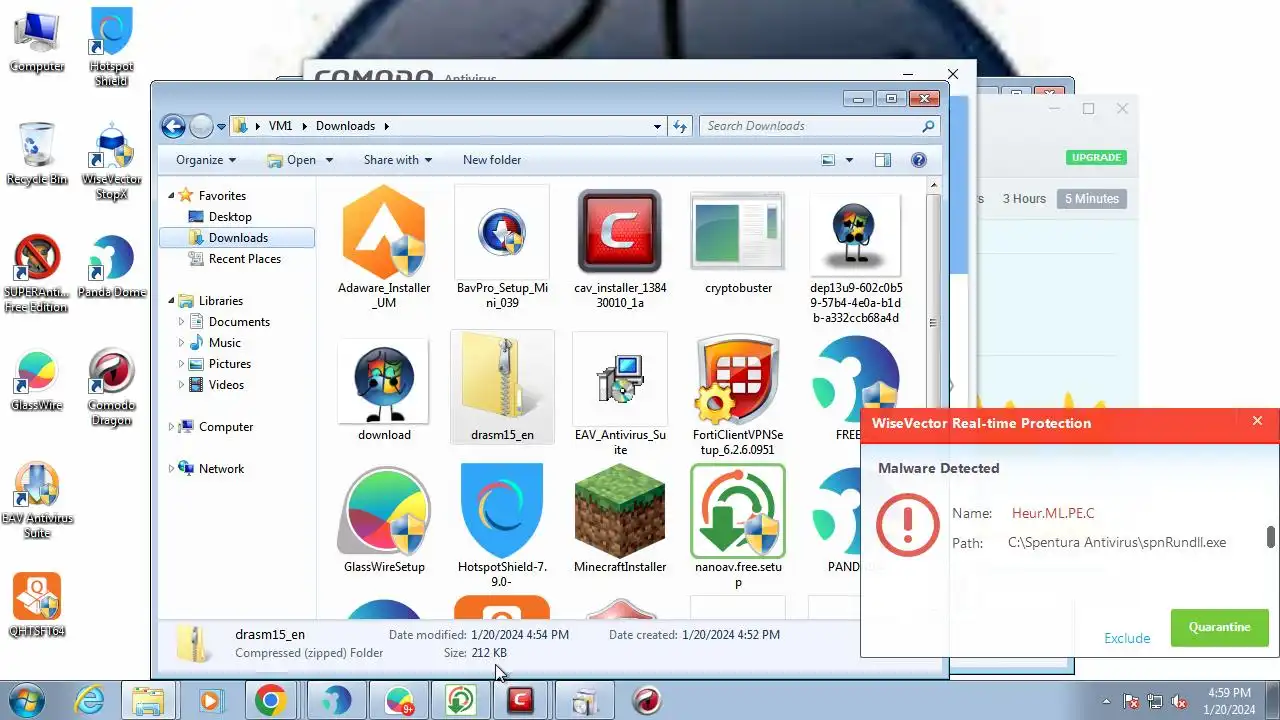
Task: Select the 5 Minutes tab
Action: pyautogui.click(x=1092, y=199)
